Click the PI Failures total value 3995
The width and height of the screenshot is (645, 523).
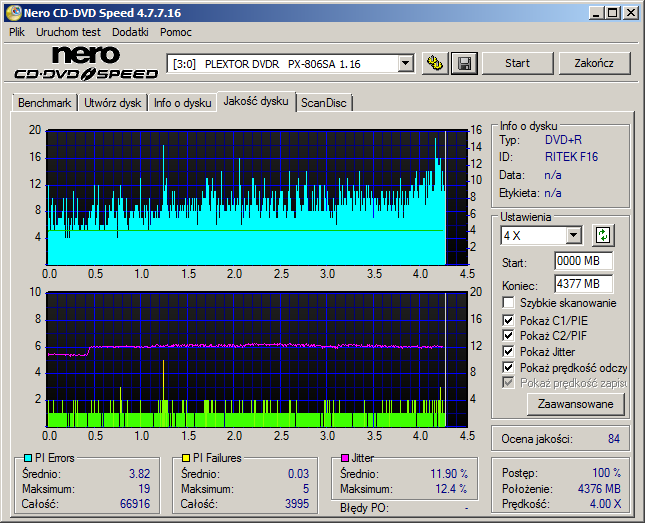tap(297, 504)
